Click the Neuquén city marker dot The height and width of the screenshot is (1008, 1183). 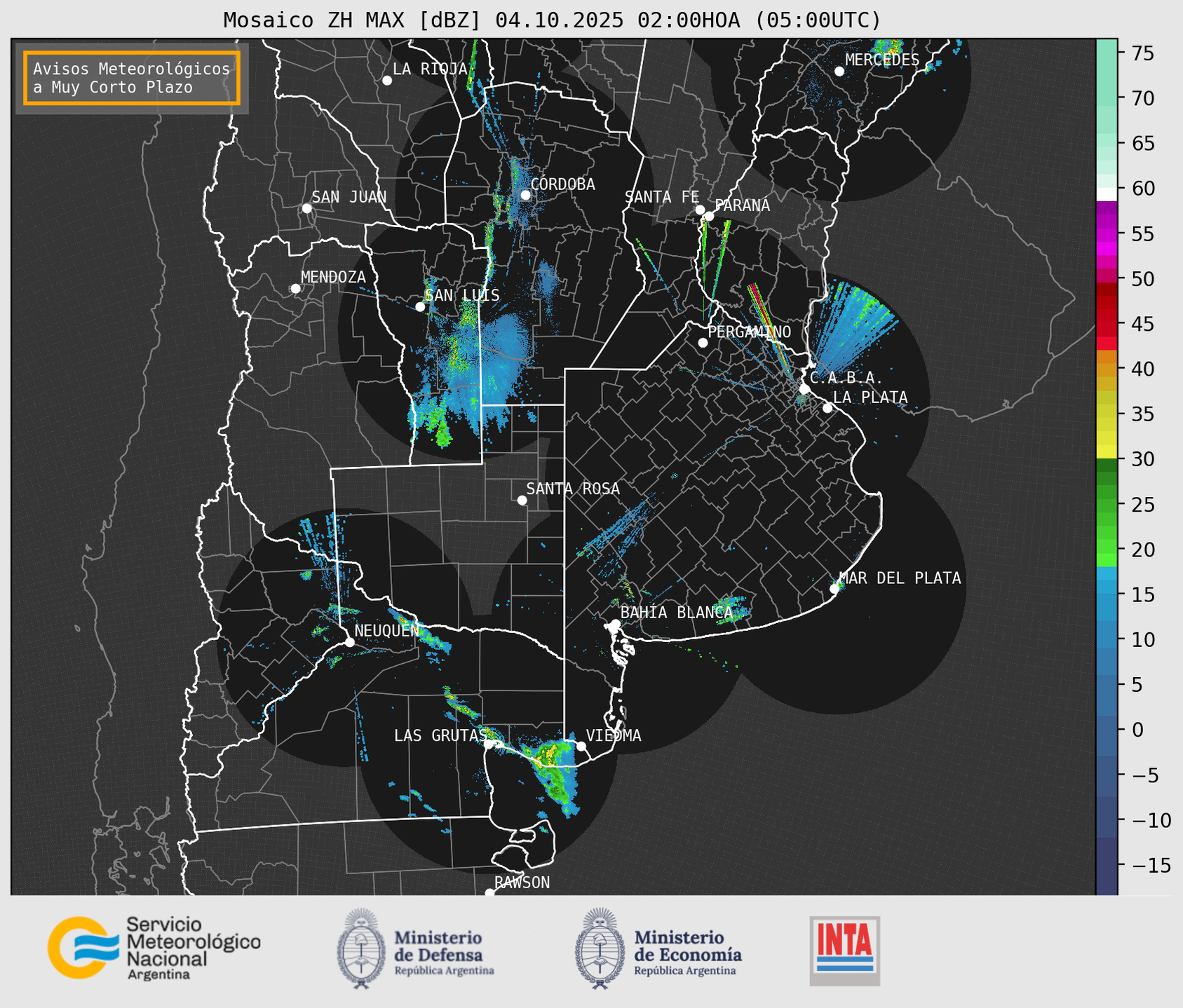coord(349,642)
